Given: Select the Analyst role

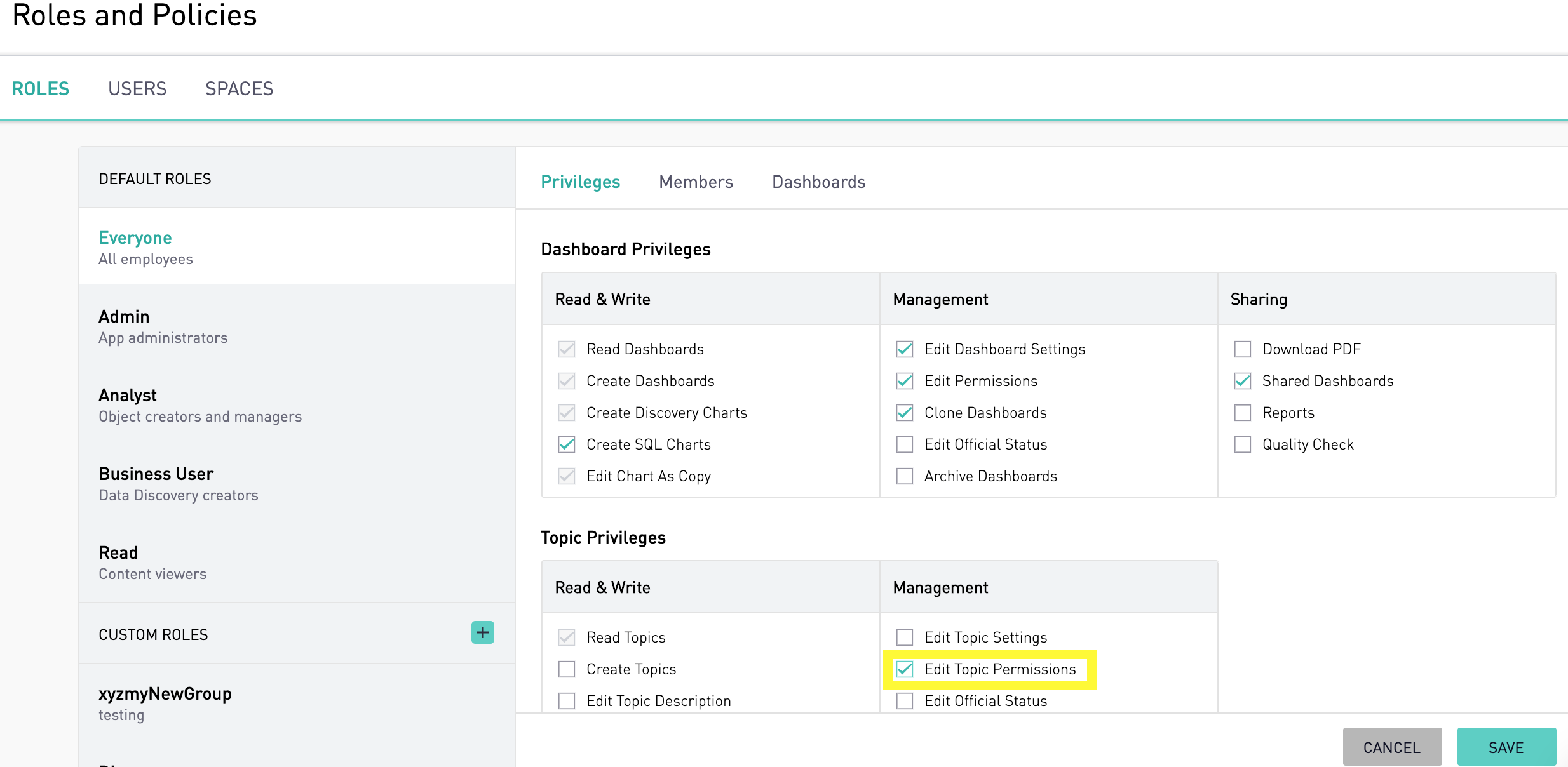Looking at the screenshot, I should pos(297,404).
